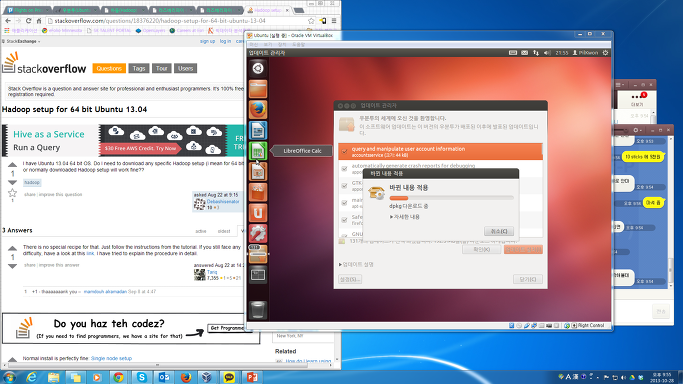Favorite the question with the star

tap(12, 192)
